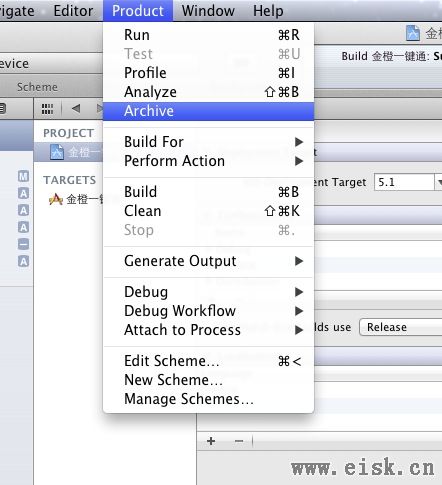Go back with the left arrow icon
442x485 pixels.
(x=76, y=108)
